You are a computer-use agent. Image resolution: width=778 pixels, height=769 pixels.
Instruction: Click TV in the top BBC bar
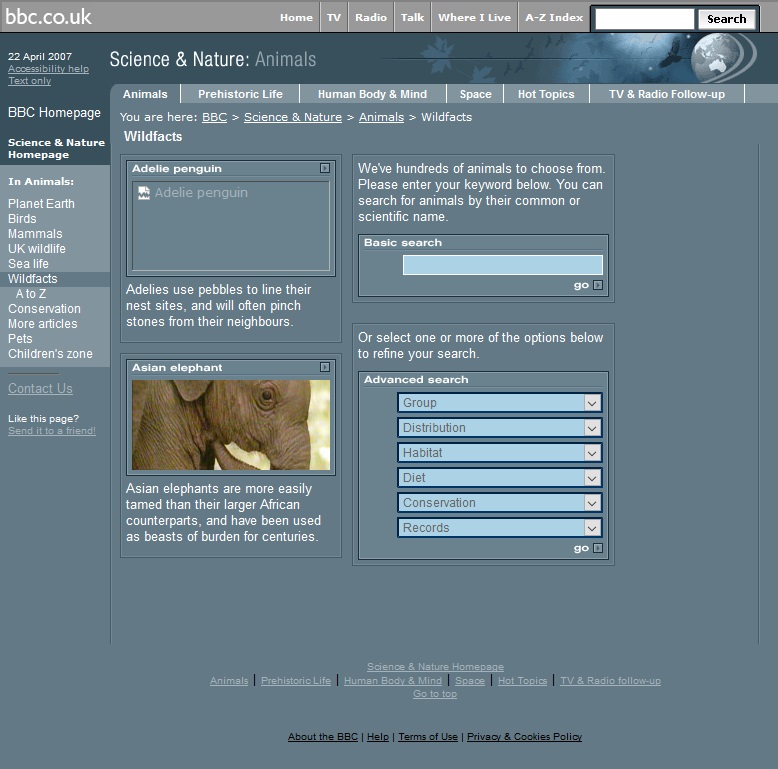(x=334, y=17)
